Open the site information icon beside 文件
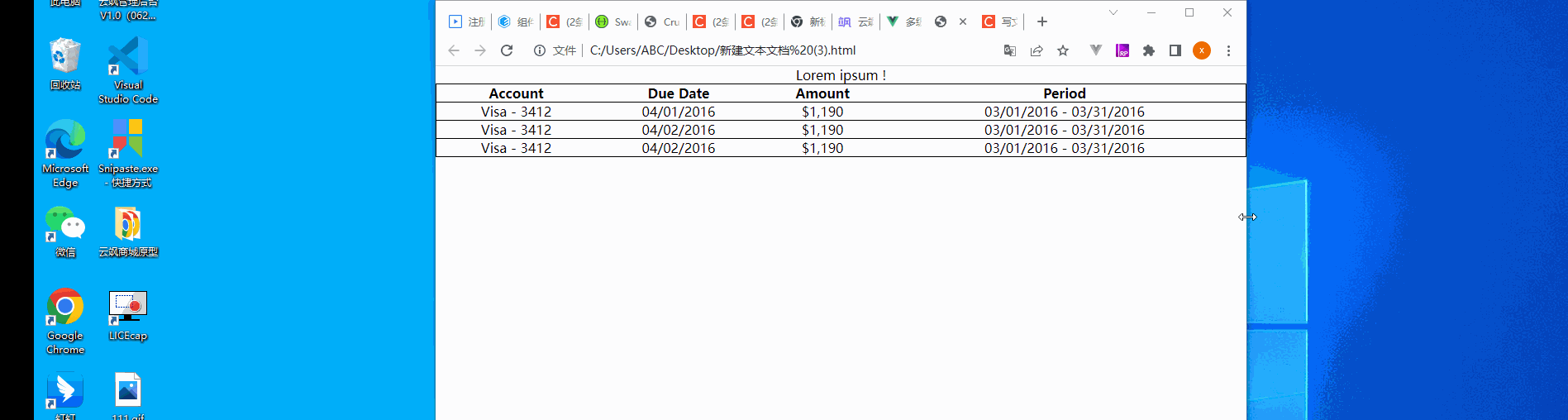1568x420 pixels. [x=540, y=50]
